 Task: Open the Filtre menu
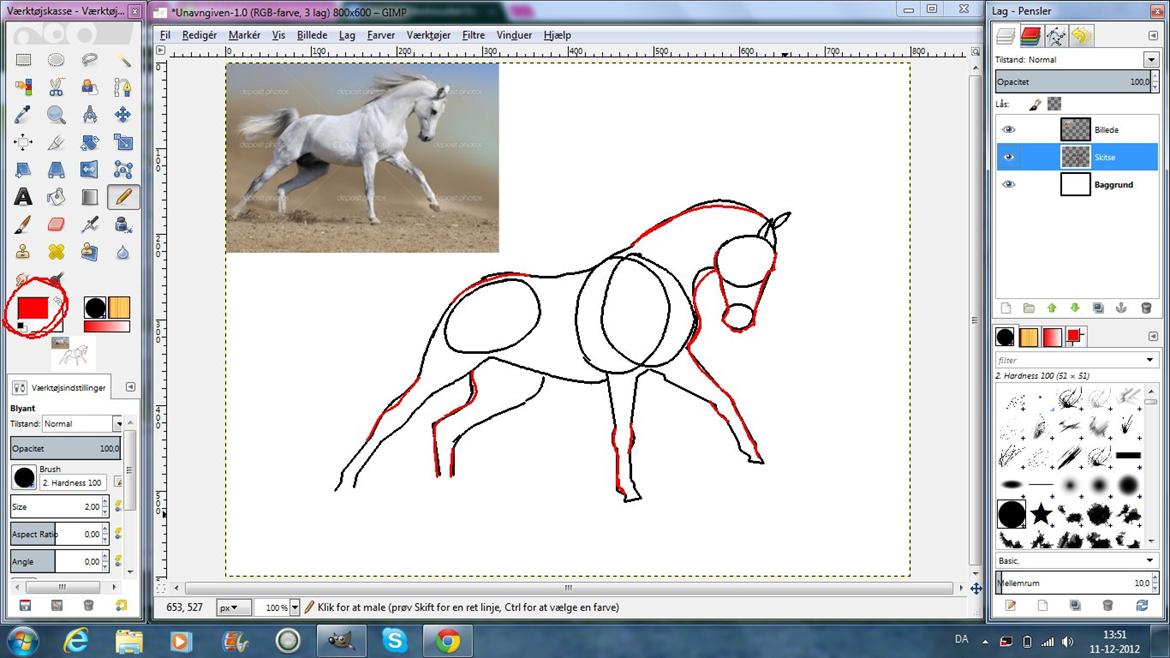tap(473, 34)
